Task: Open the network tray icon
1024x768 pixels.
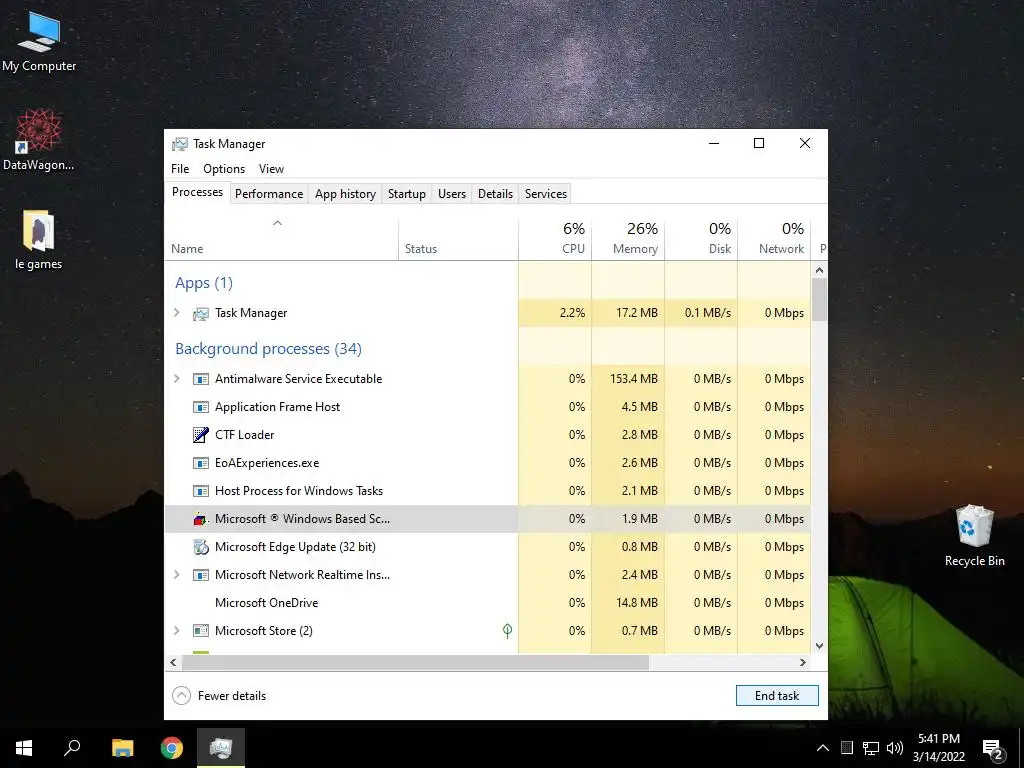Action: coord(871,748)
